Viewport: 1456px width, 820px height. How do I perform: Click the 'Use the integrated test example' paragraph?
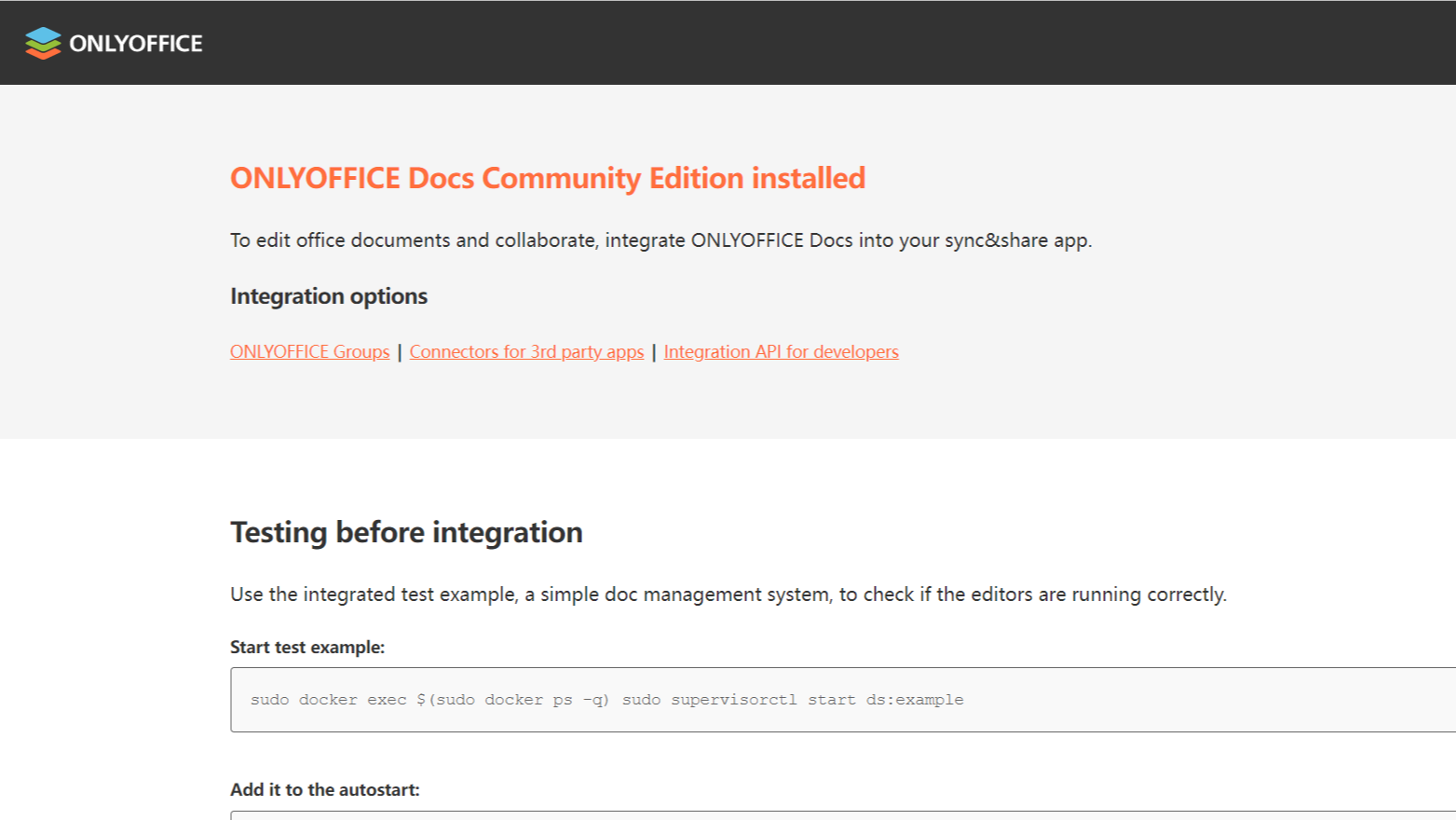728,594
